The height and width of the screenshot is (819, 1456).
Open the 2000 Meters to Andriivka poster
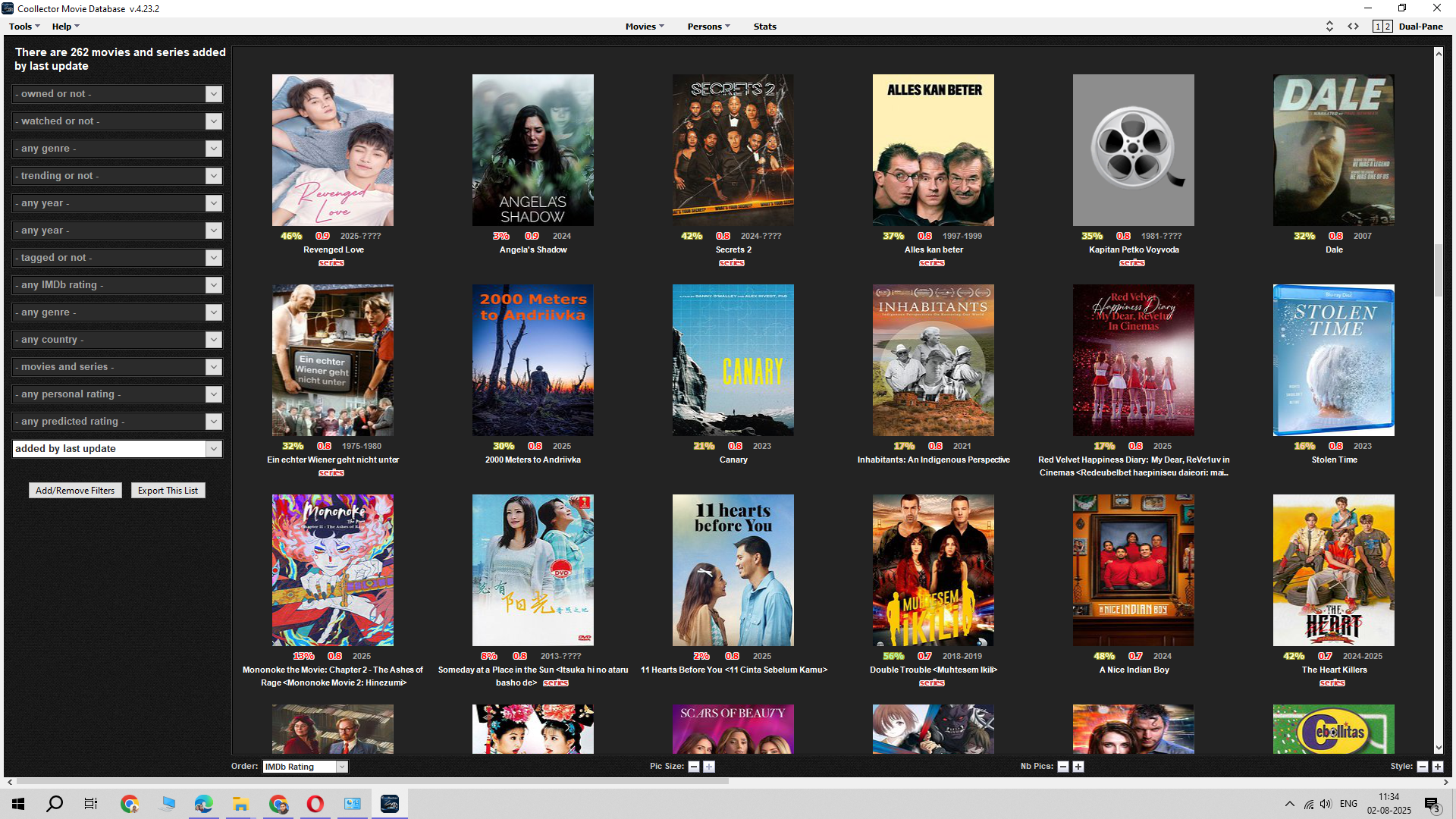click(x=533, y=360)
